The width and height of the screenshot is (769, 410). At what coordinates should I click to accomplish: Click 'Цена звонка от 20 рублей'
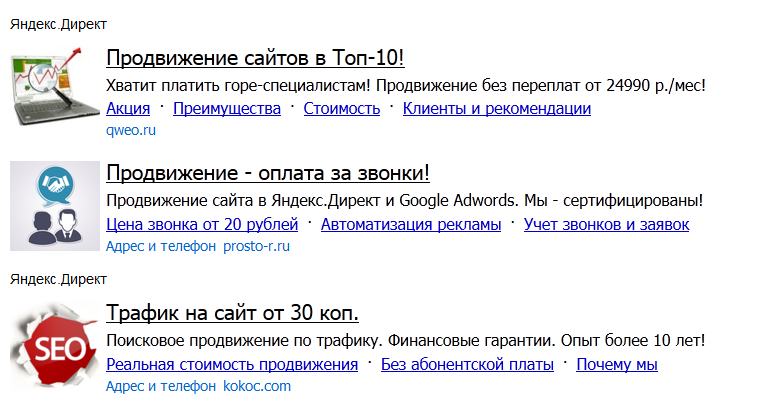[202, 224]
